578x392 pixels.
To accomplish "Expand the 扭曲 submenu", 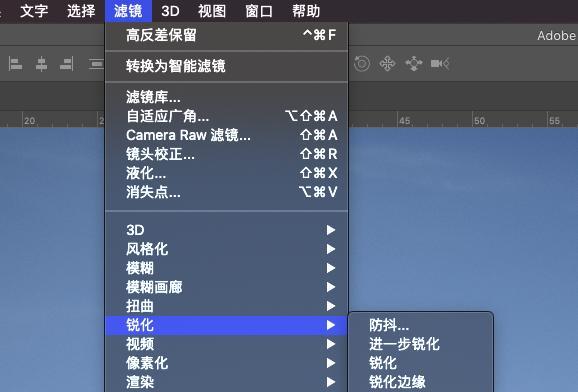I will coord(227,306).
